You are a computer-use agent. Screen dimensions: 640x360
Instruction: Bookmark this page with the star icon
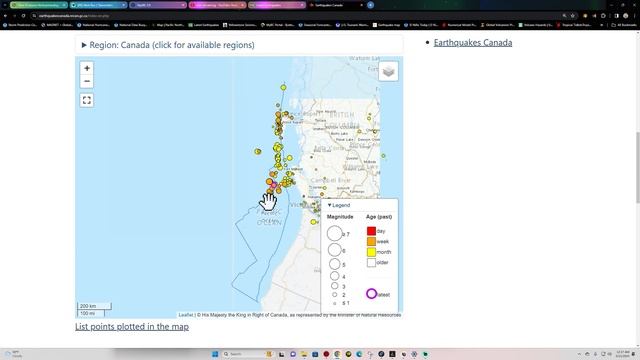coord(573,16)
